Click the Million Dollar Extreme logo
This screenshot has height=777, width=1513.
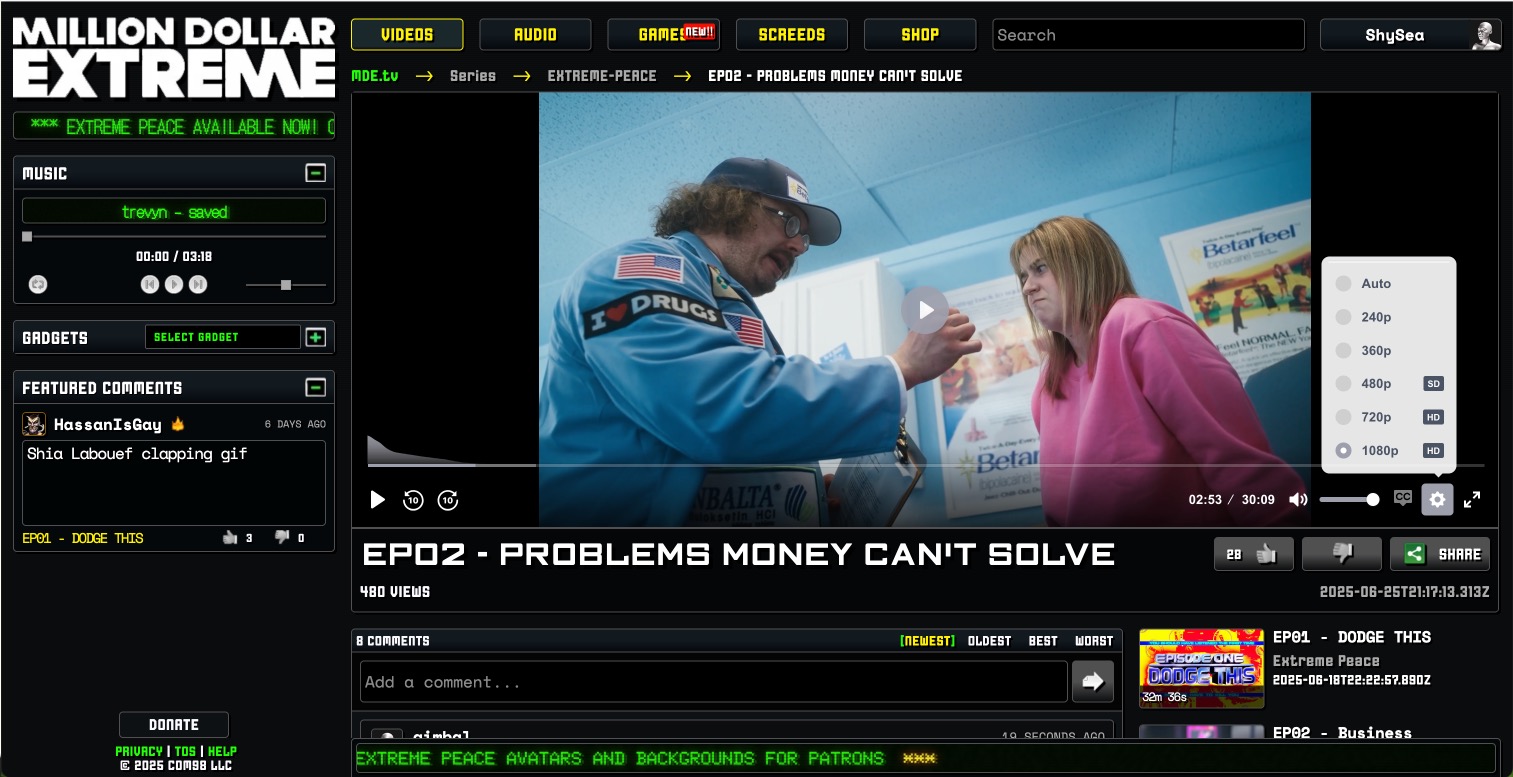click(x=174, y=58)
